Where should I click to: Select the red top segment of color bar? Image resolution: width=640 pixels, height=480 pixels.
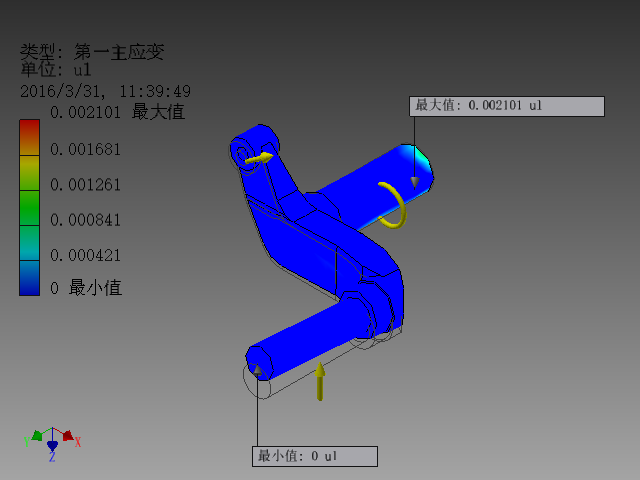29,138
